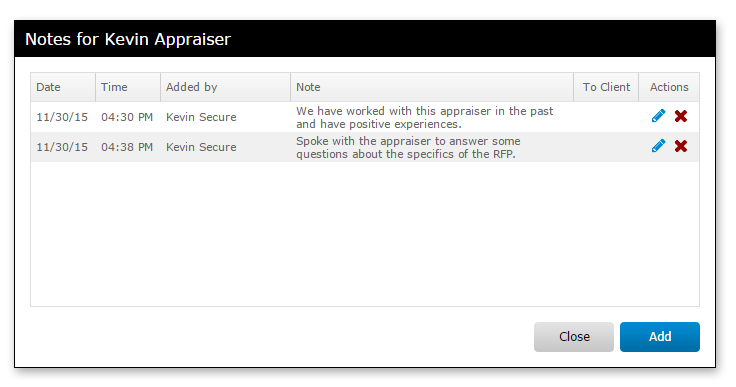Select the note about positive experiences
This screenshot has height=387, width=736.
point(424,117)
